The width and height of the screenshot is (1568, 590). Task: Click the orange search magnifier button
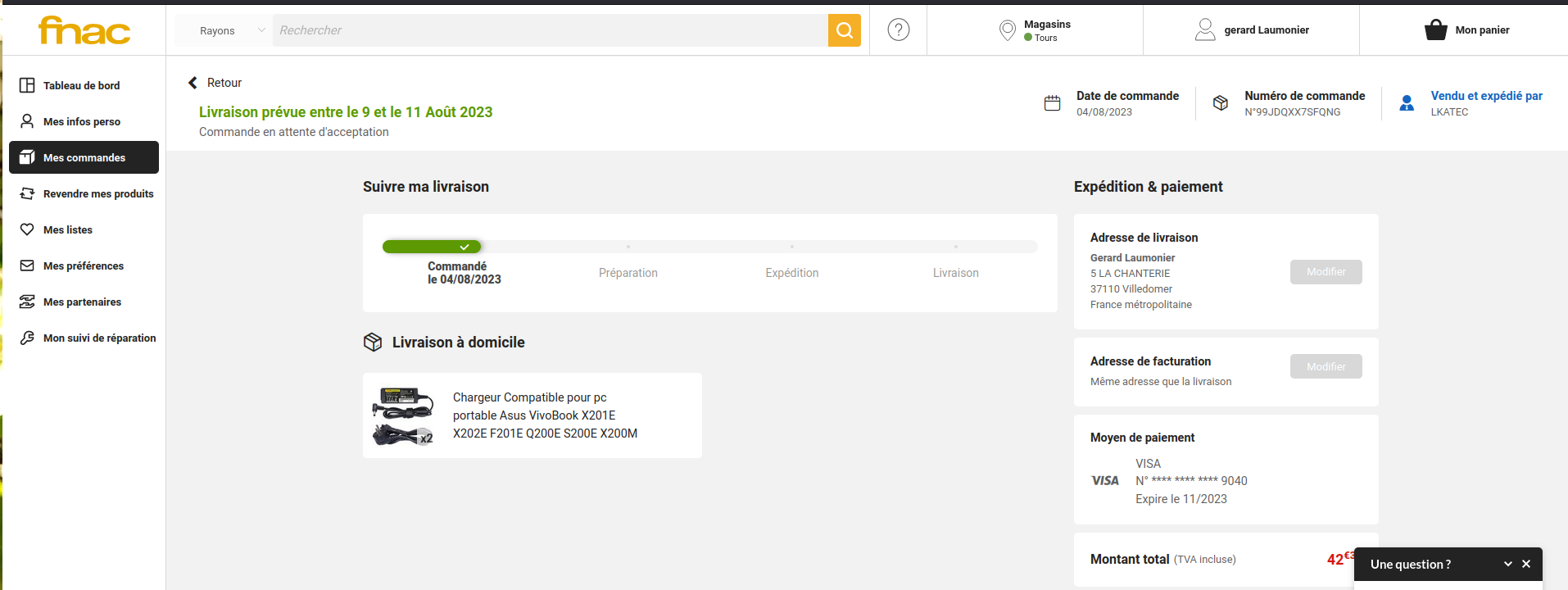844,30
